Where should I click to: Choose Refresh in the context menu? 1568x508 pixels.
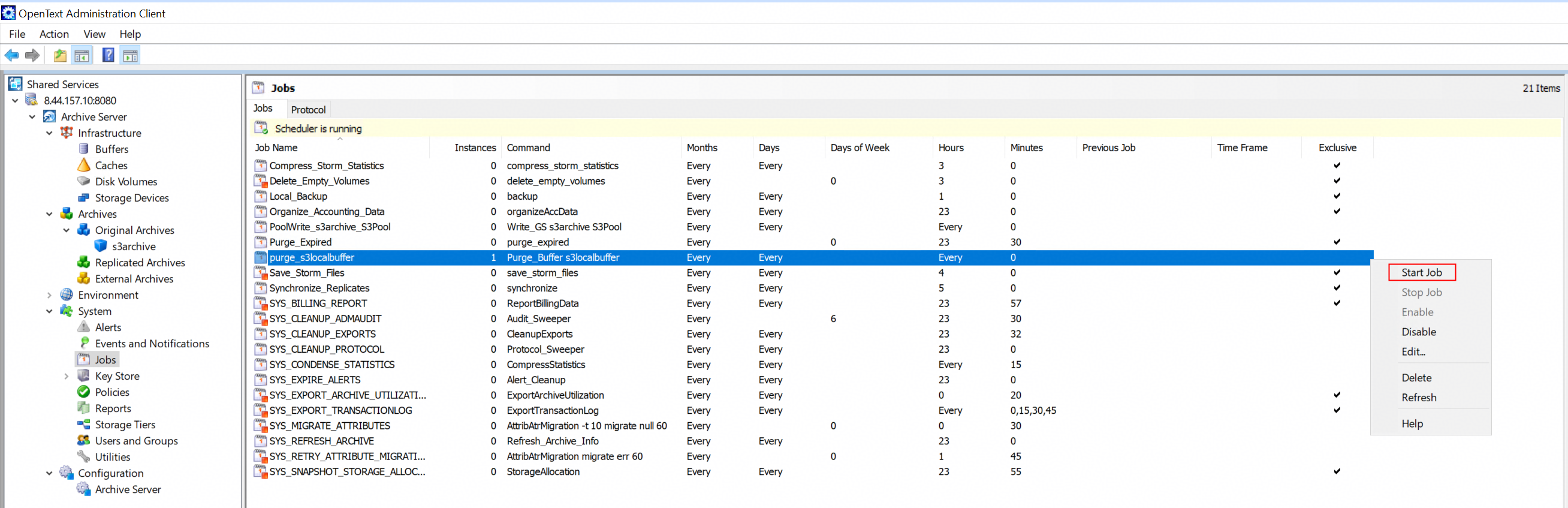coord(1419,397)
